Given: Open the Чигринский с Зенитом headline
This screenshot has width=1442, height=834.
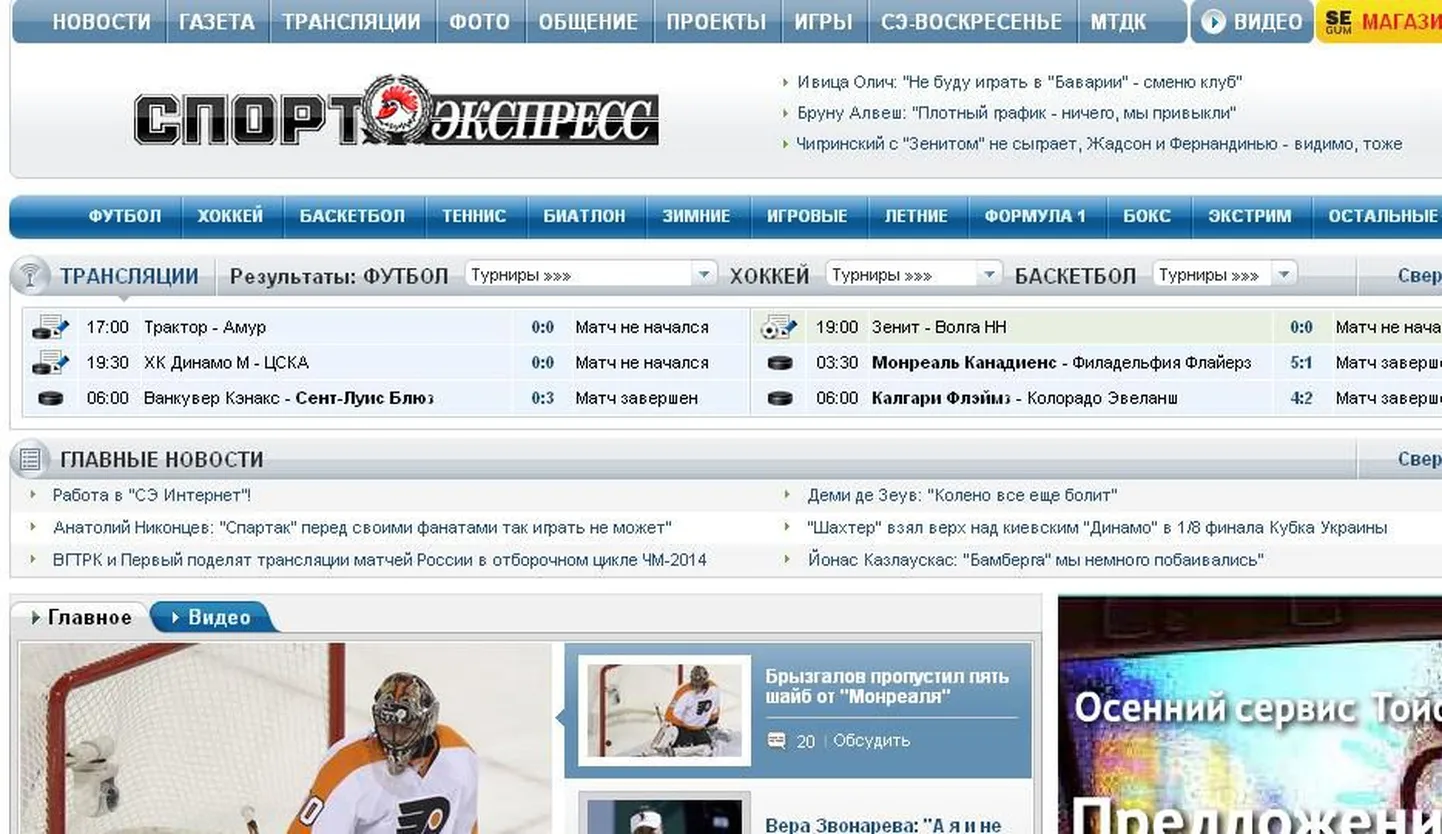Looking at the screenshot, I should (x=1099, y=144).
